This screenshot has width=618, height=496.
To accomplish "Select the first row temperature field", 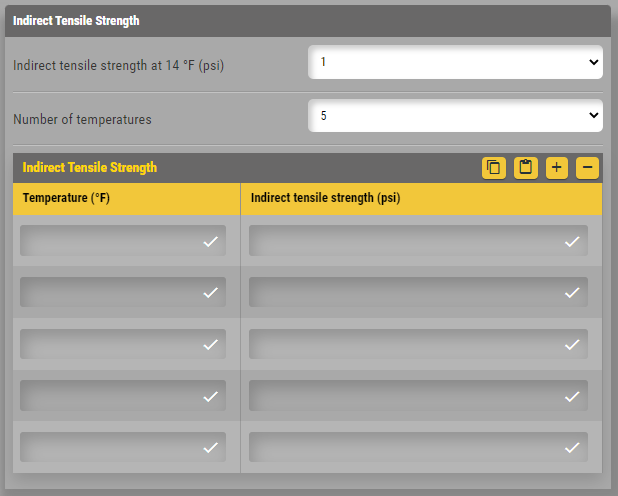I will 110,241.
